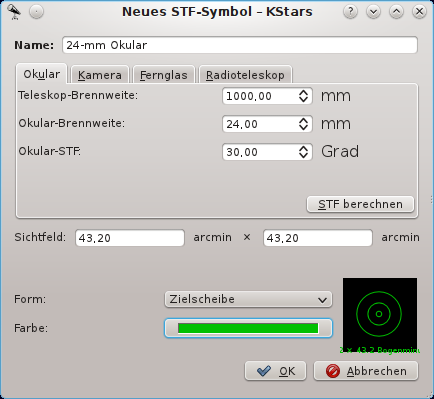Click the round pin button beside telescope icon
Image resolution: width=434 pixels, height=399 pixels.
point(36,12)
